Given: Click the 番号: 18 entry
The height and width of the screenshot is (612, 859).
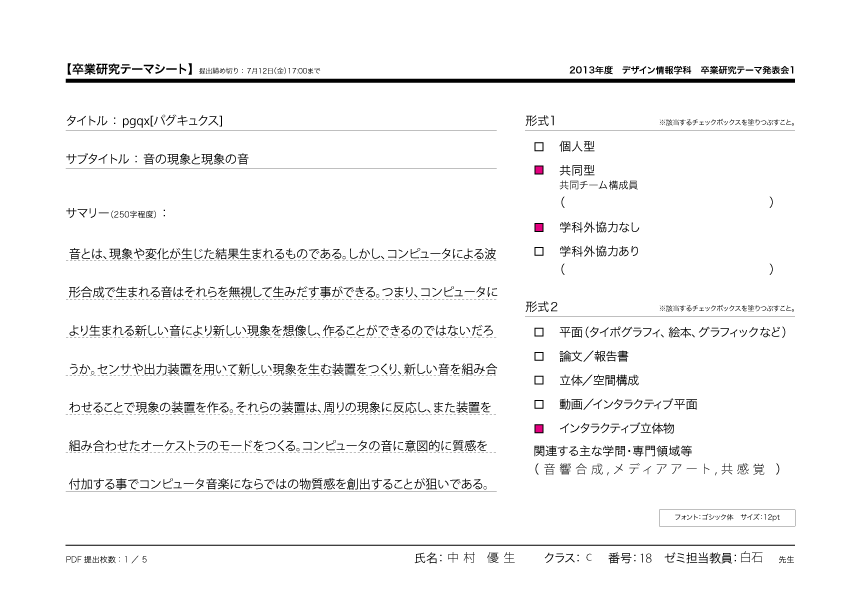Looking at the screenshot, I should coord(630,558).
